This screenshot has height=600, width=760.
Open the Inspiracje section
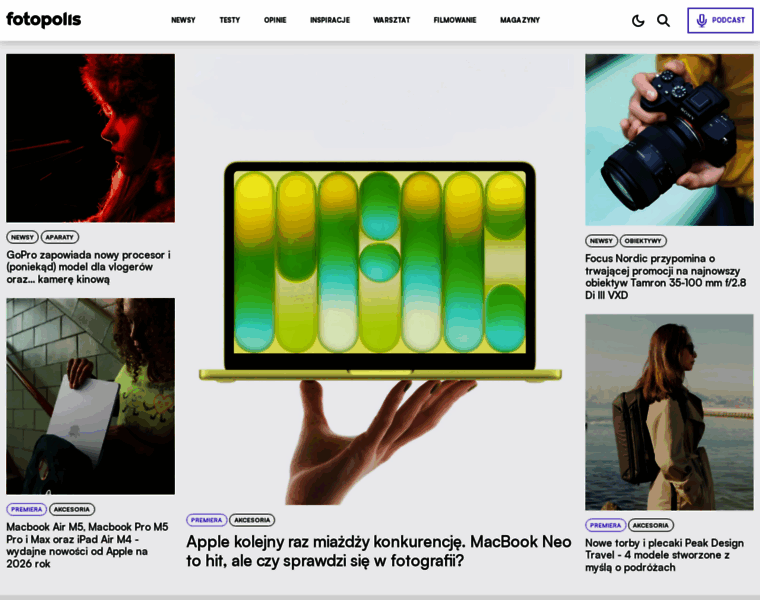pyautogui.click(x=330, y=20)
